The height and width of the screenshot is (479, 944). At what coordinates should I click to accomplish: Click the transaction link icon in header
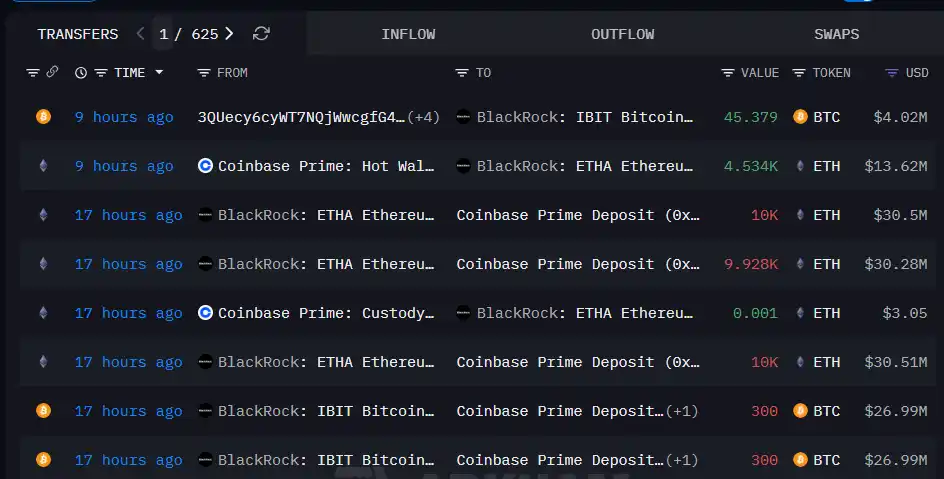pyautogui.click(x=52, y=72)
